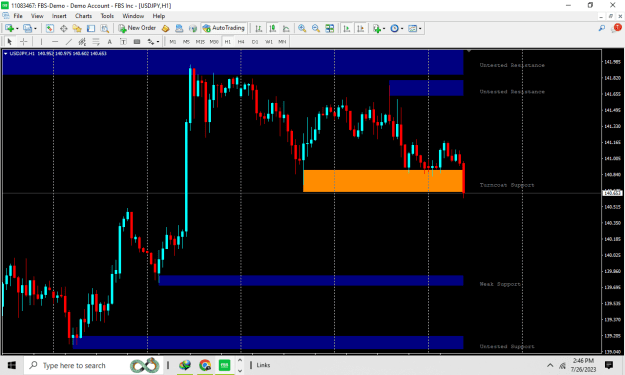Toggle the Auto Scroll chart button
The image size is (625, 375).
(347, 28)
